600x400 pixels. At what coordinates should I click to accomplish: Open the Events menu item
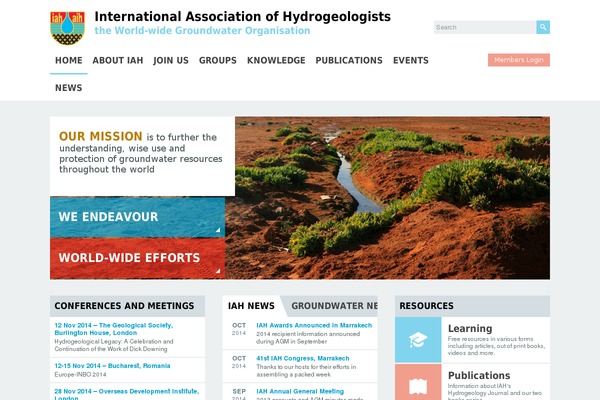coord(411,60)
